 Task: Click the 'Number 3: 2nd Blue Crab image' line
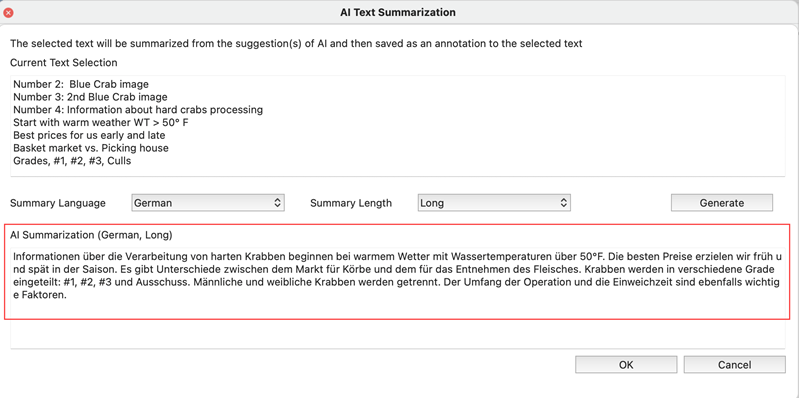tap(90, 97)
